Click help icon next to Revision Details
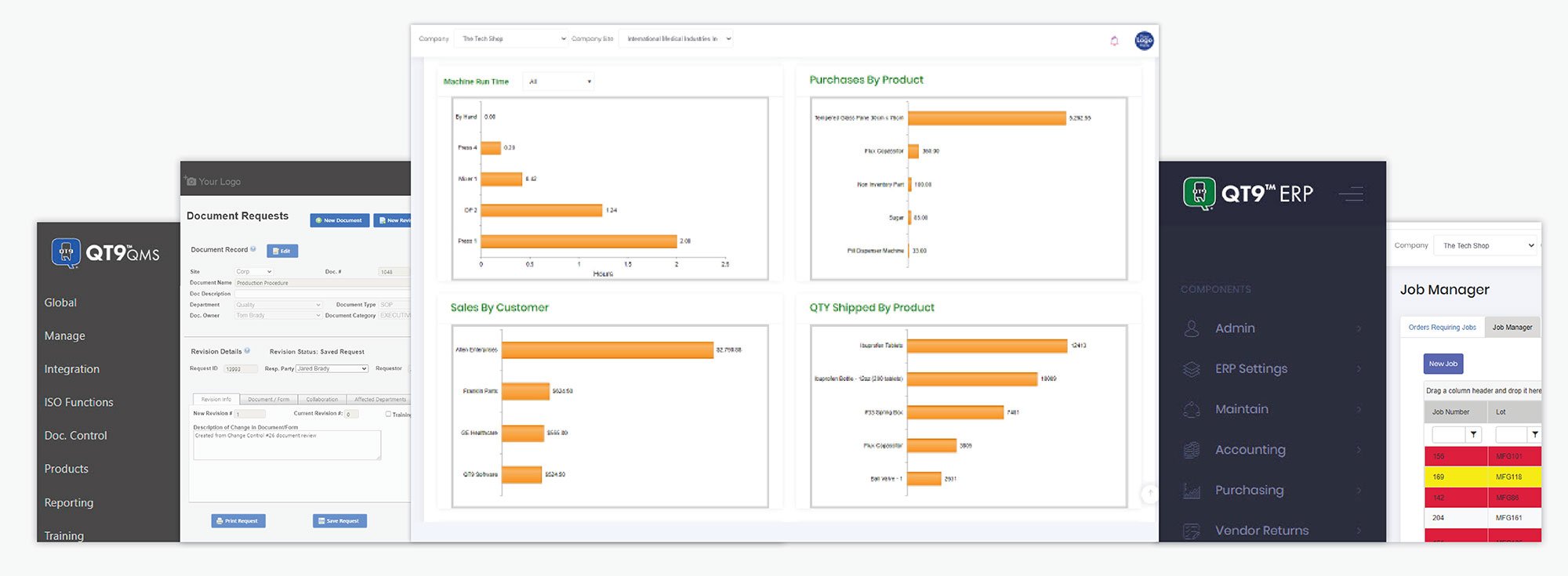1568x576 pixels. coord(247,351)
